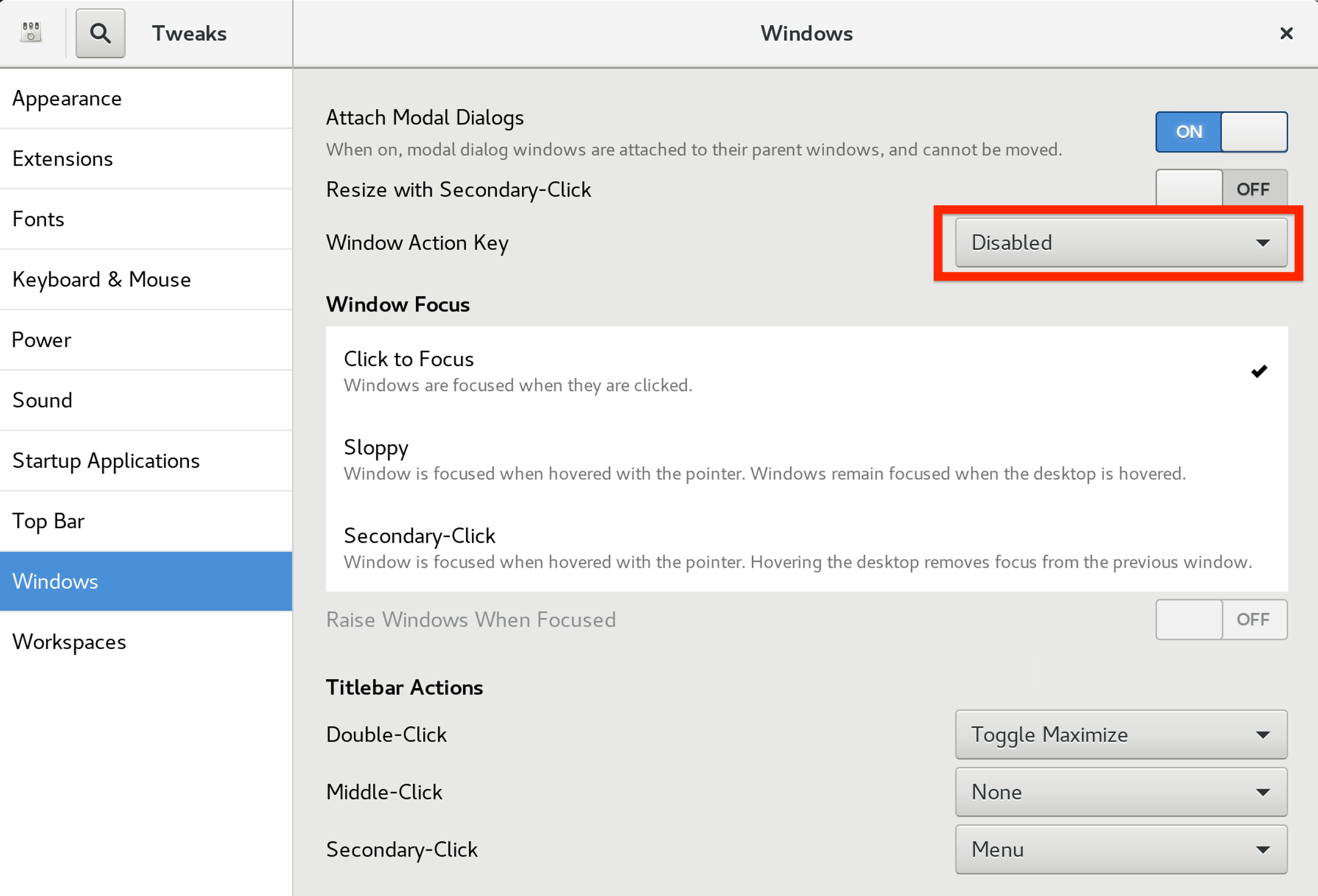This screenshot has height=896, width=1318.
Task: Switch to the Top Bar section
Action: (x=48, y=521)
